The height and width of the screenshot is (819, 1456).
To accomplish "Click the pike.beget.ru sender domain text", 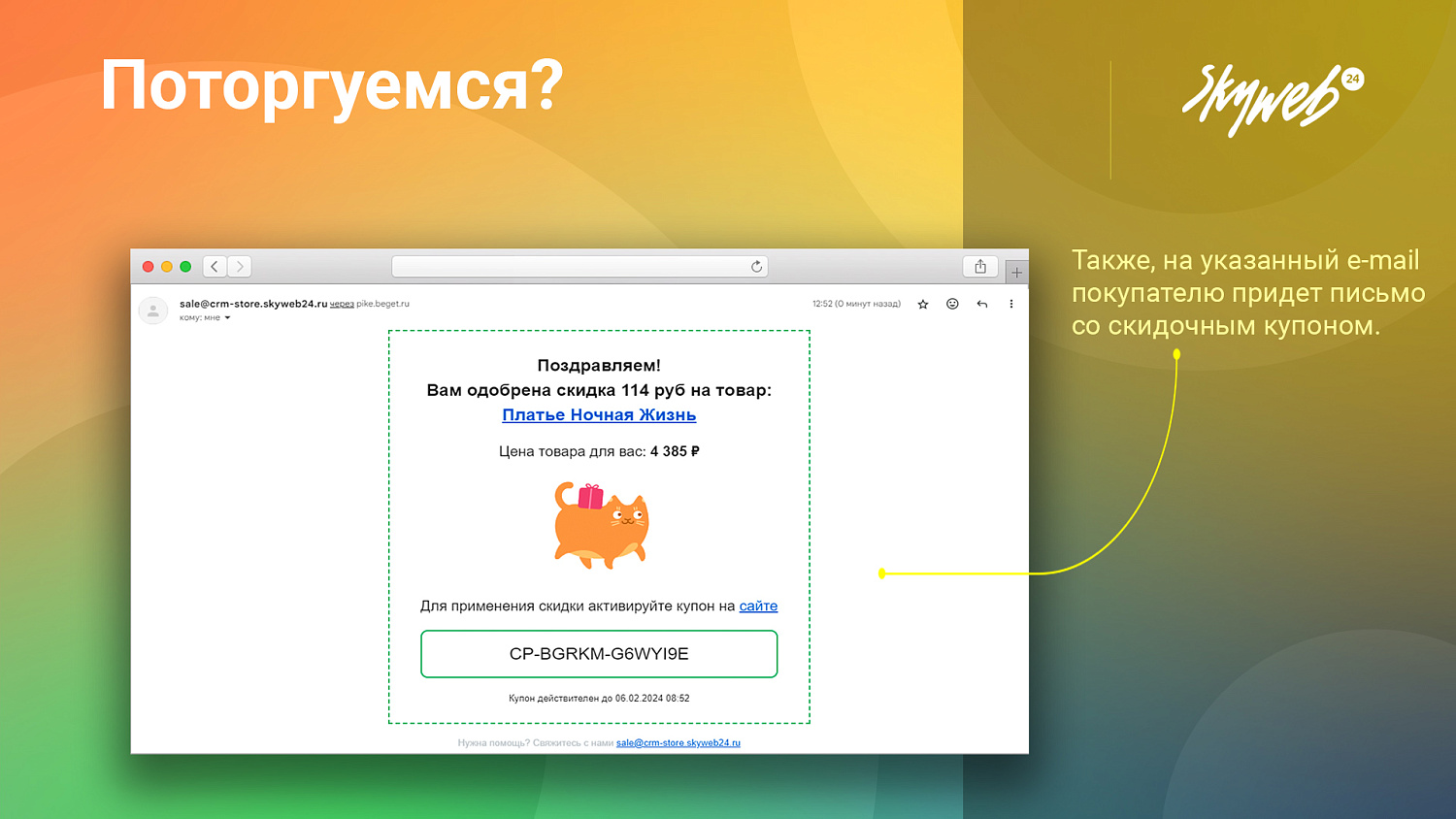I will [383, 303].
